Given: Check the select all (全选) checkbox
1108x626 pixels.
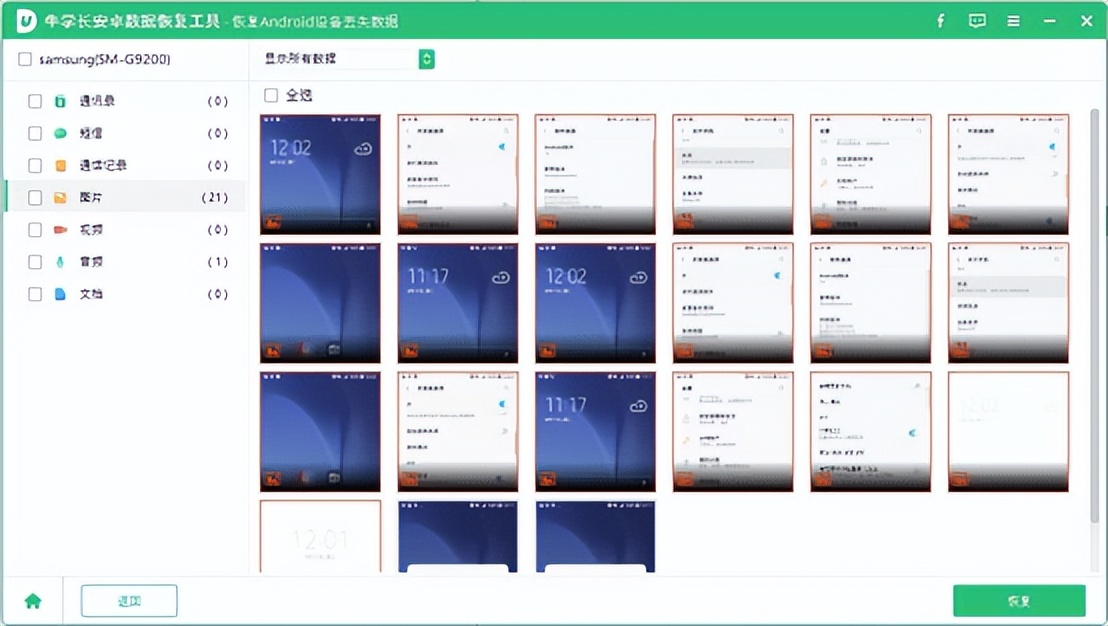Looking at the screenshot, I should [x=271, y=95].
